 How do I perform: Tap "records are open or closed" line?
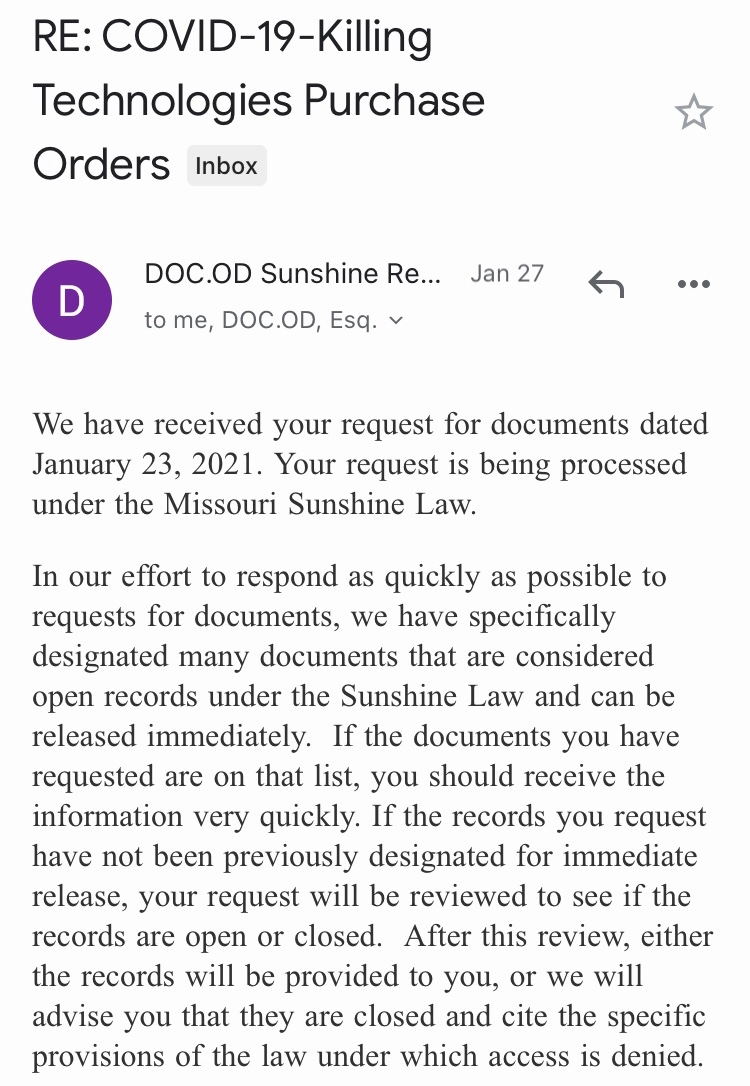[207, 936]
